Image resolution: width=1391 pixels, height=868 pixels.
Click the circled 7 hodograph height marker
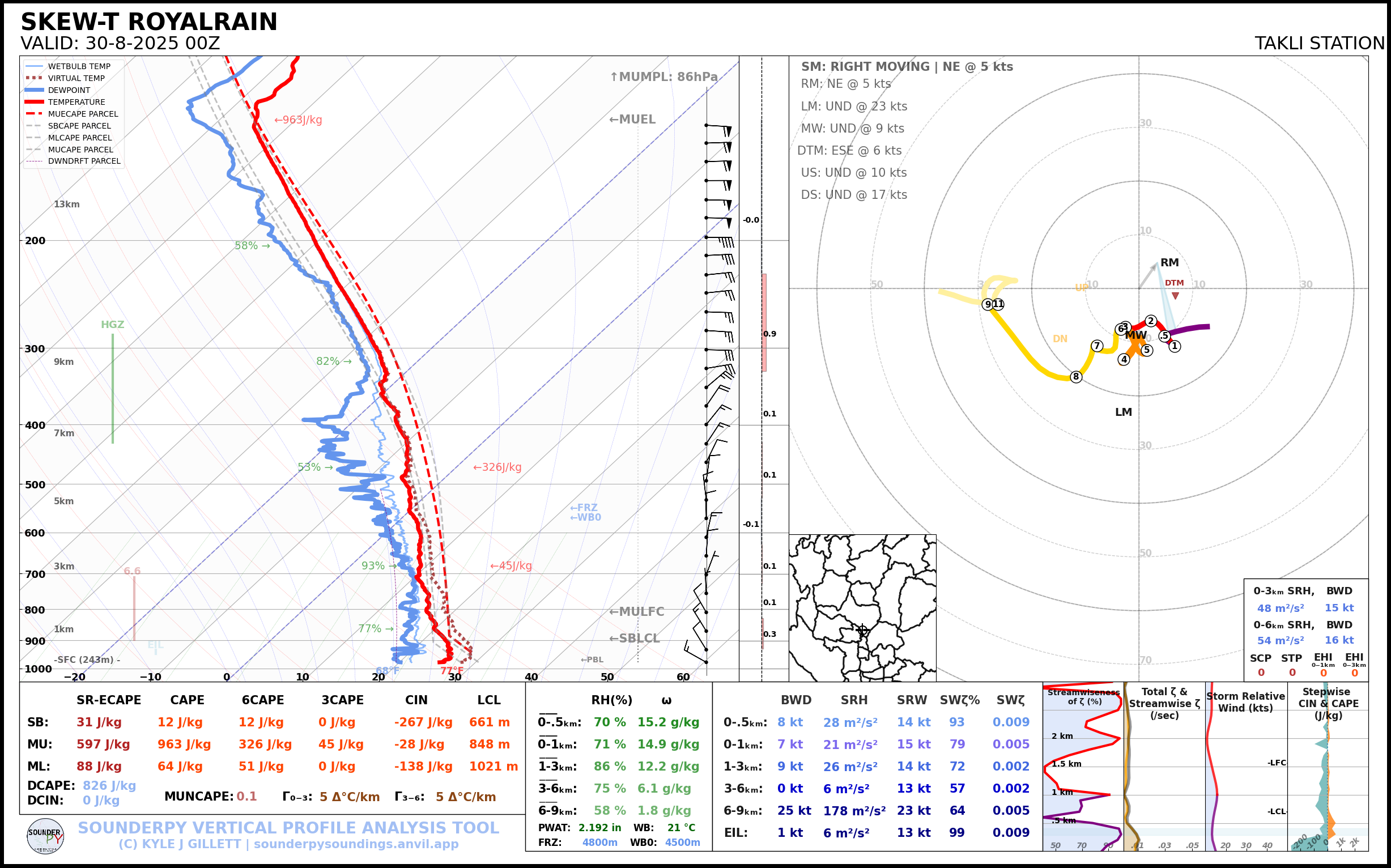[x=1097, y=346]
